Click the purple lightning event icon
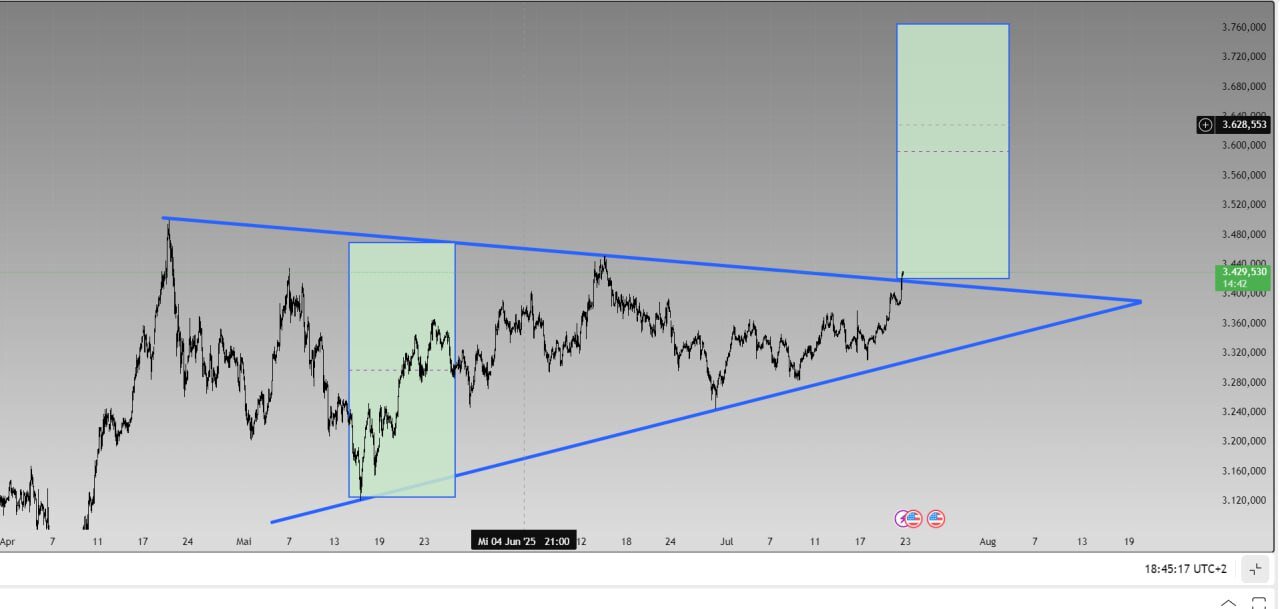Screen dimensions: 1280x609 (x=903, y=518)
